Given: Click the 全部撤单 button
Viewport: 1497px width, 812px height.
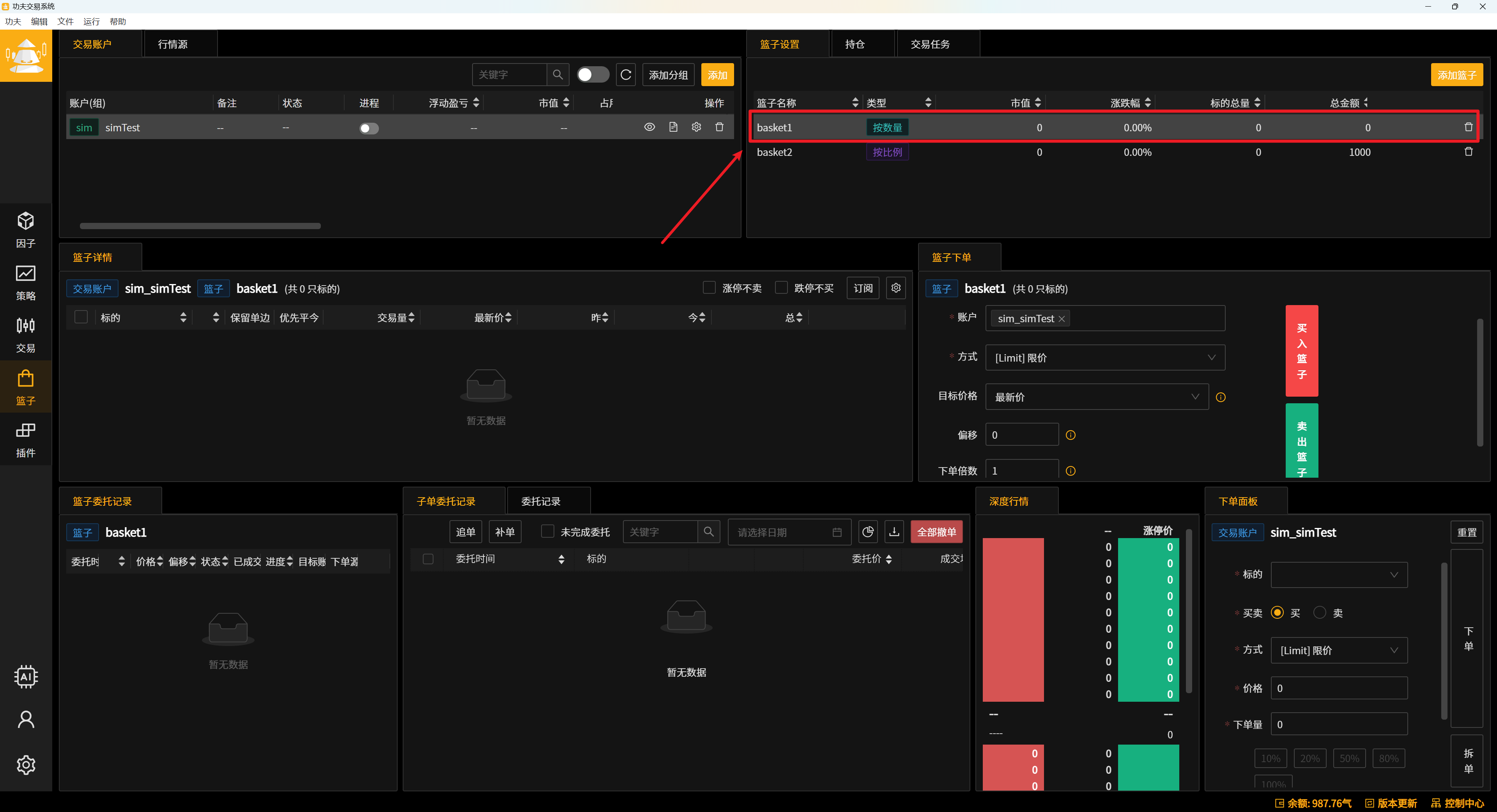Looking at the screenshot, I should [x=936, y=532].
